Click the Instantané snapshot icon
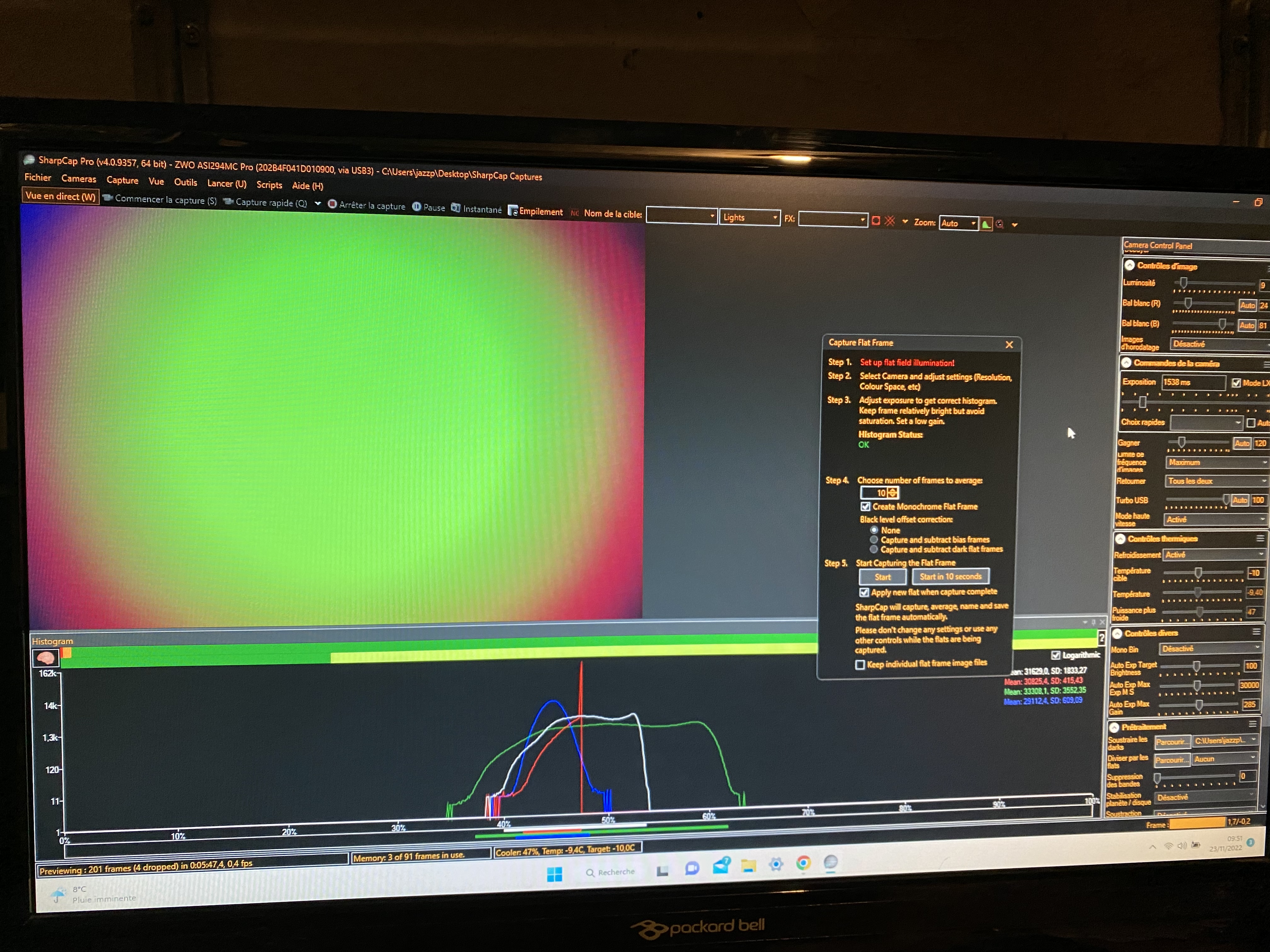The height and width of the screenshot is (952, 1270). coord(456,208)
